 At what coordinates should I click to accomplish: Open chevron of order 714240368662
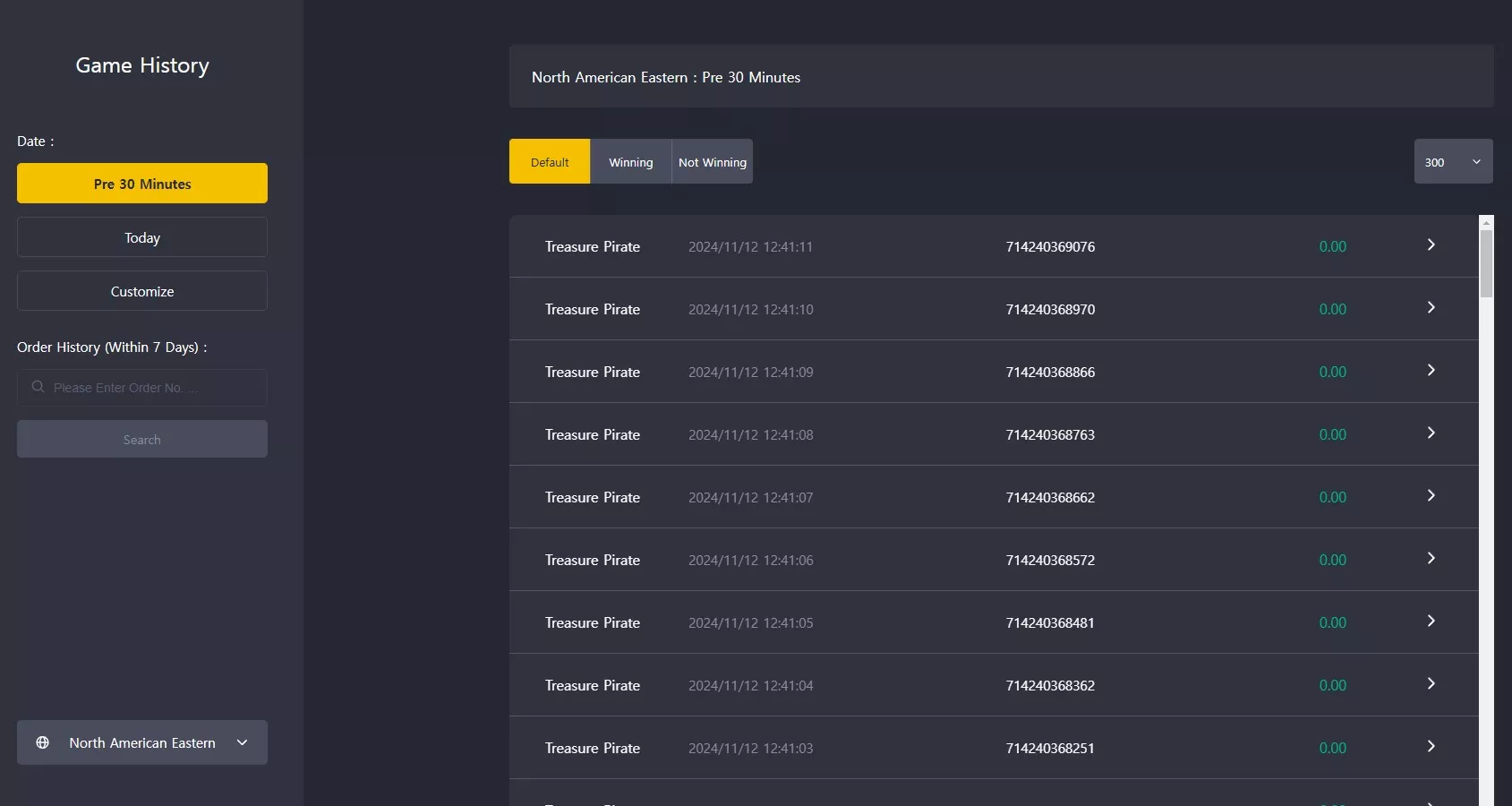[1431, 495]
